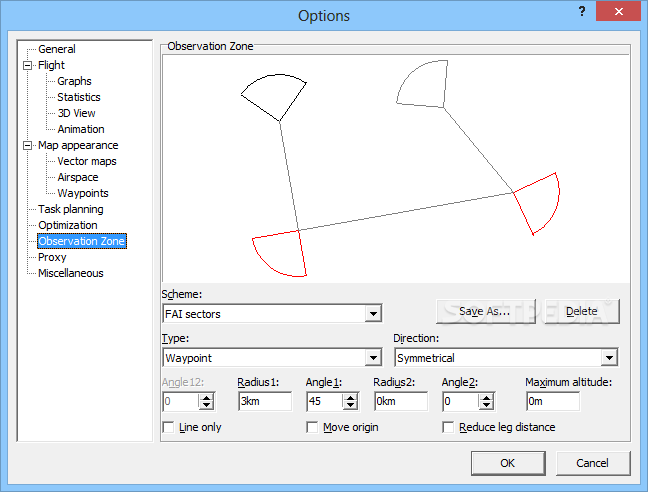Increase Angle2 with the up spinner
Screen dimensions: 648x492
tap(486, 397)
